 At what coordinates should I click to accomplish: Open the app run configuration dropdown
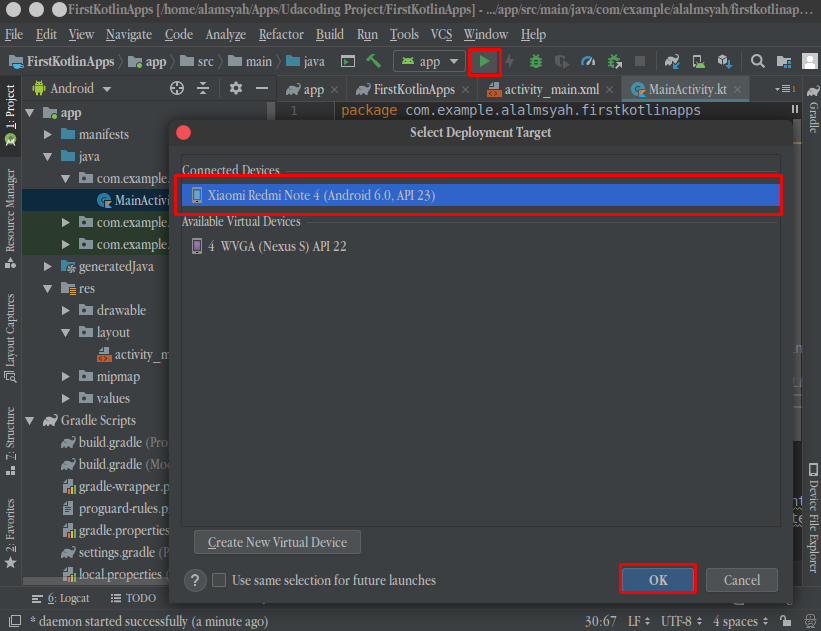429,62
